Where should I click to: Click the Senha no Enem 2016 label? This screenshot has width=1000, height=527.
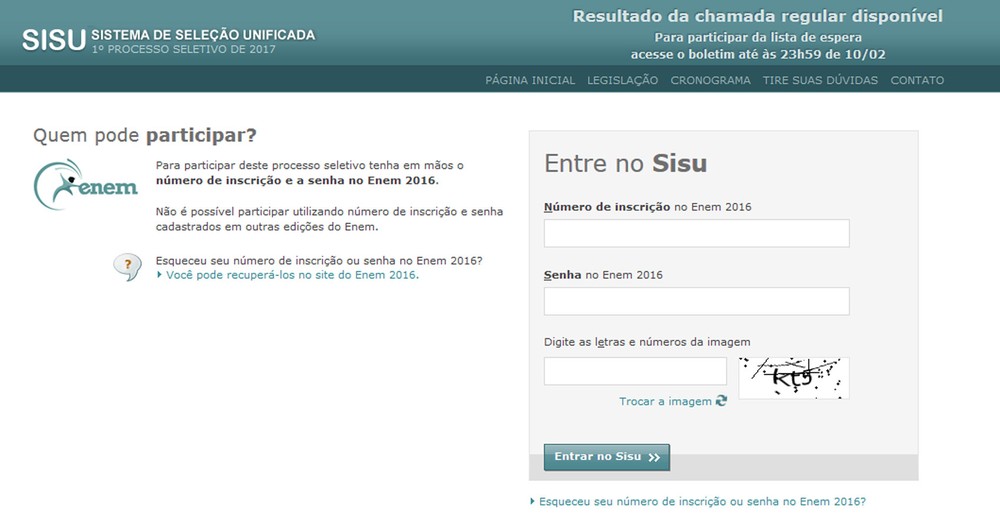point(603,275)
